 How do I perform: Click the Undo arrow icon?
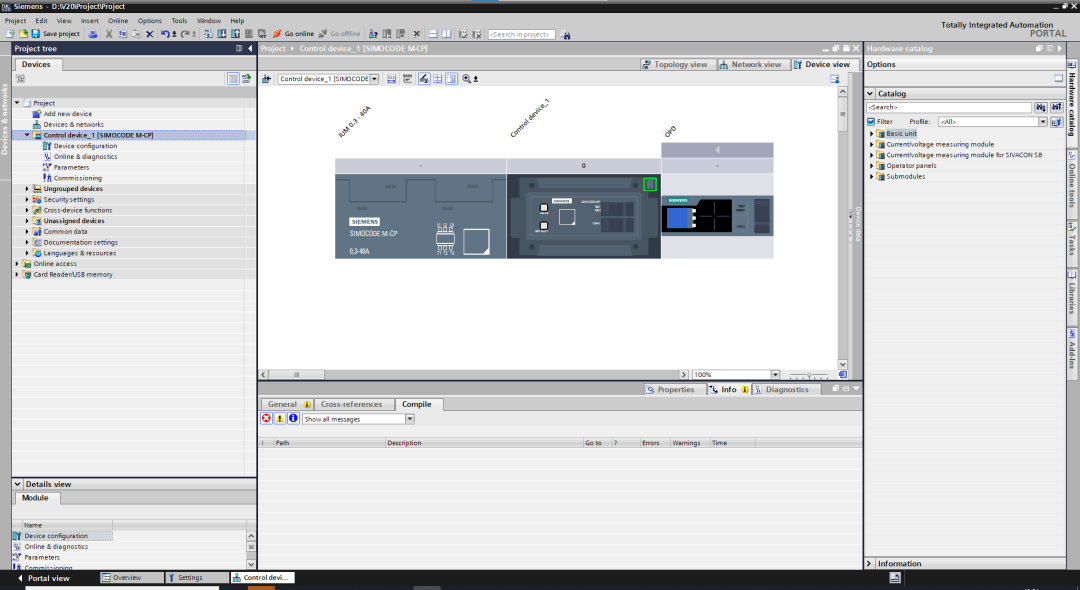click(x=165, y=34)
